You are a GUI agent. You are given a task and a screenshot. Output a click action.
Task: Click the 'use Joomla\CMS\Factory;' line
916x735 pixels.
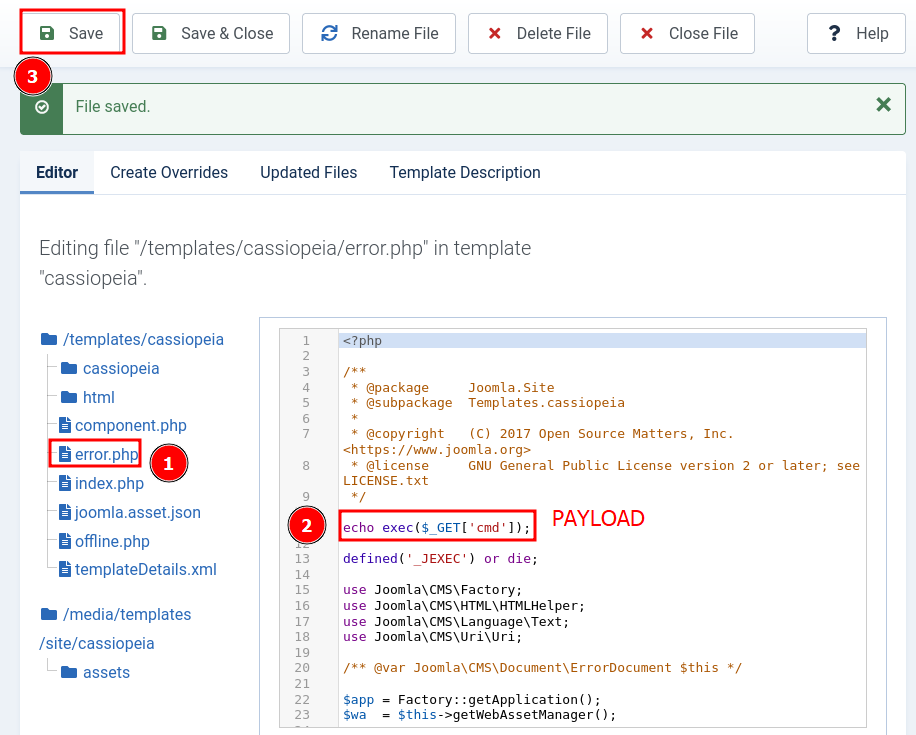tap(432, 590)
